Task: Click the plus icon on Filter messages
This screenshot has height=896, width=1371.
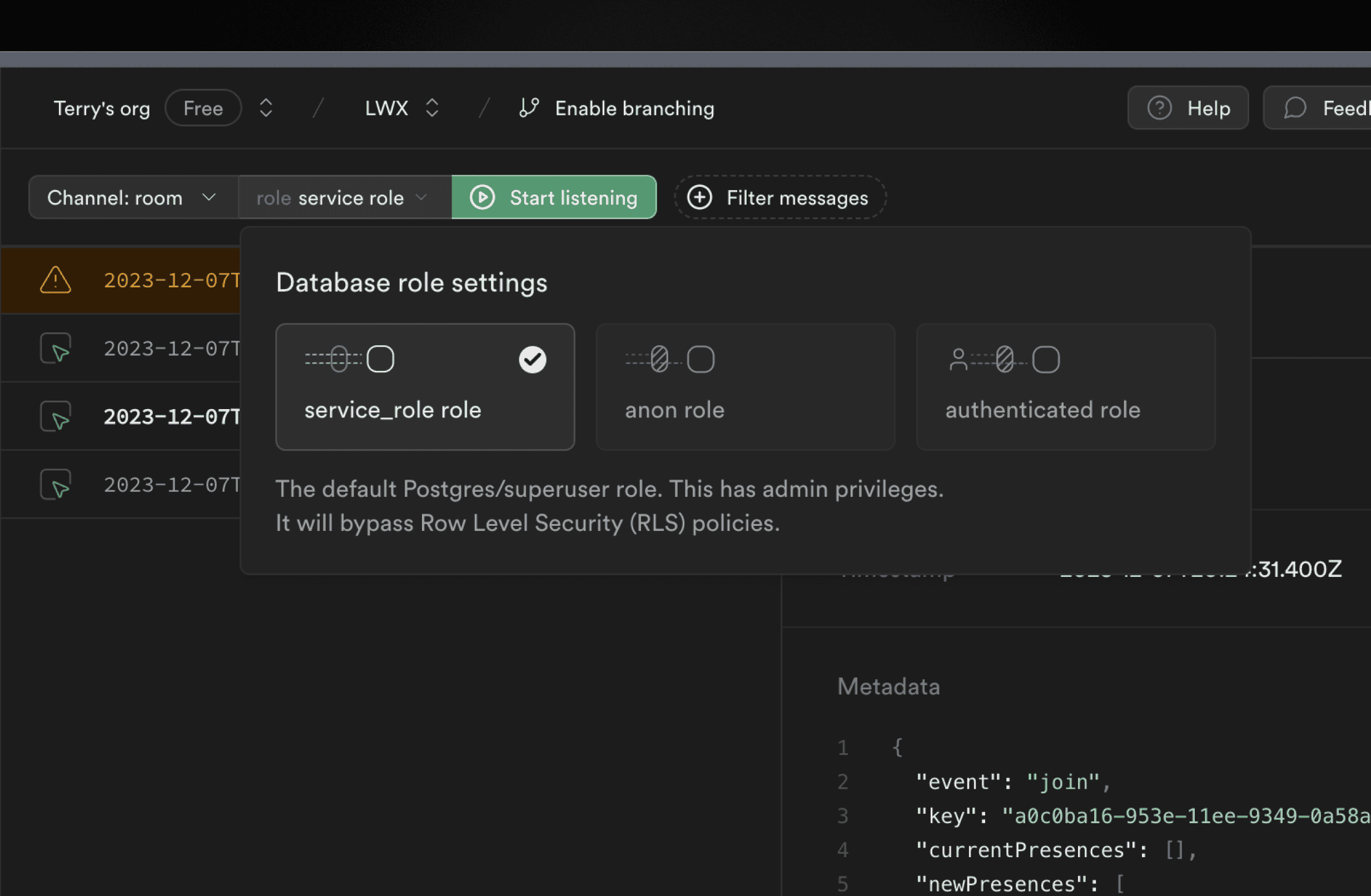Action: [x=700, y=197]
